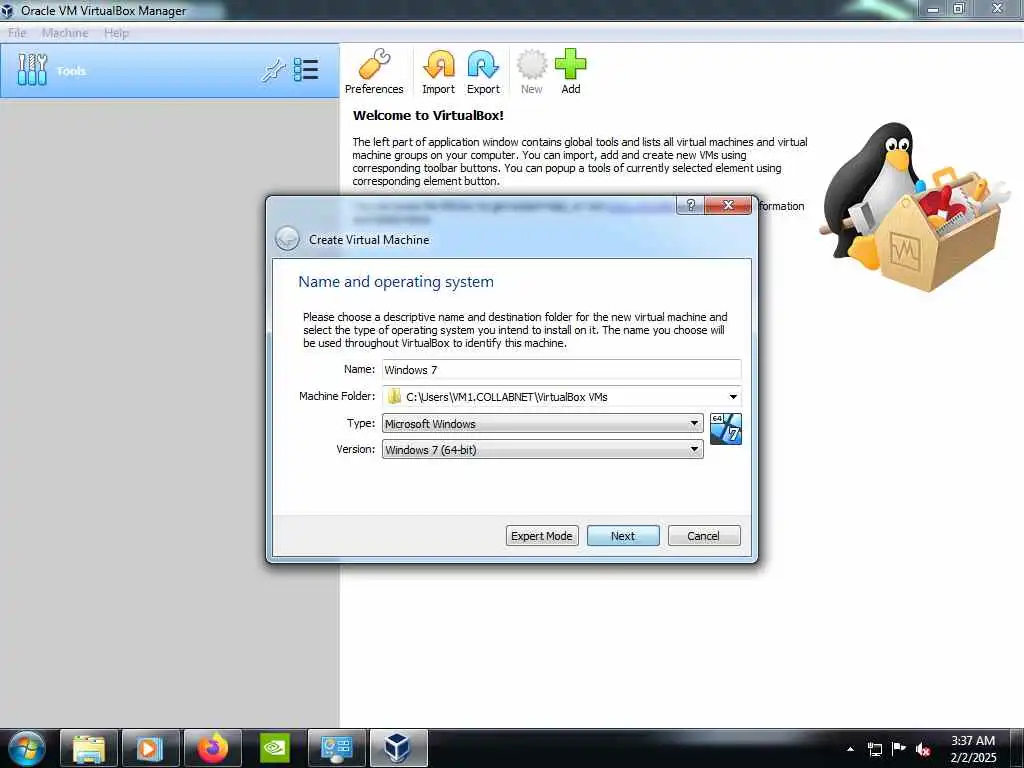Click the 'Welcome to VirtualBox!' heading
The height and width of the screenshot is (768, 1024).
428,116
